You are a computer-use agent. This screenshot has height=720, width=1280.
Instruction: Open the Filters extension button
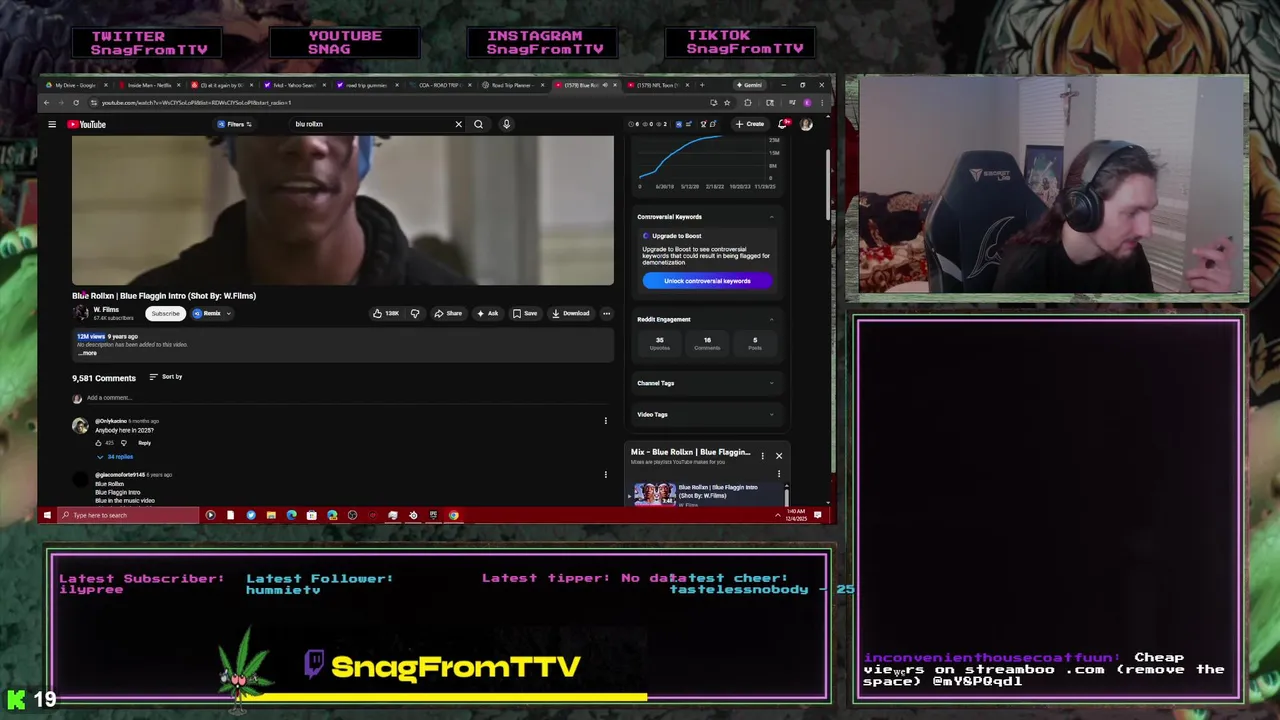[235, 124]
